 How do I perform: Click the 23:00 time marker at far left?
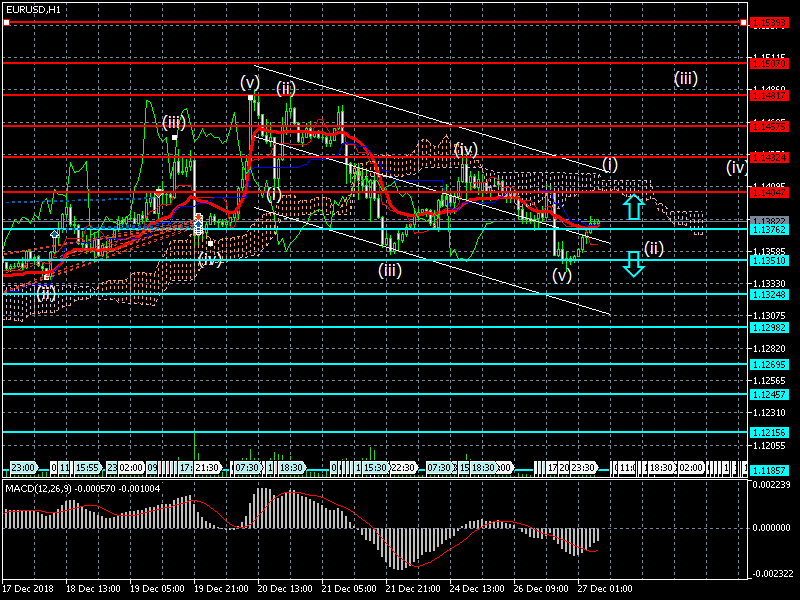[22, 468]
